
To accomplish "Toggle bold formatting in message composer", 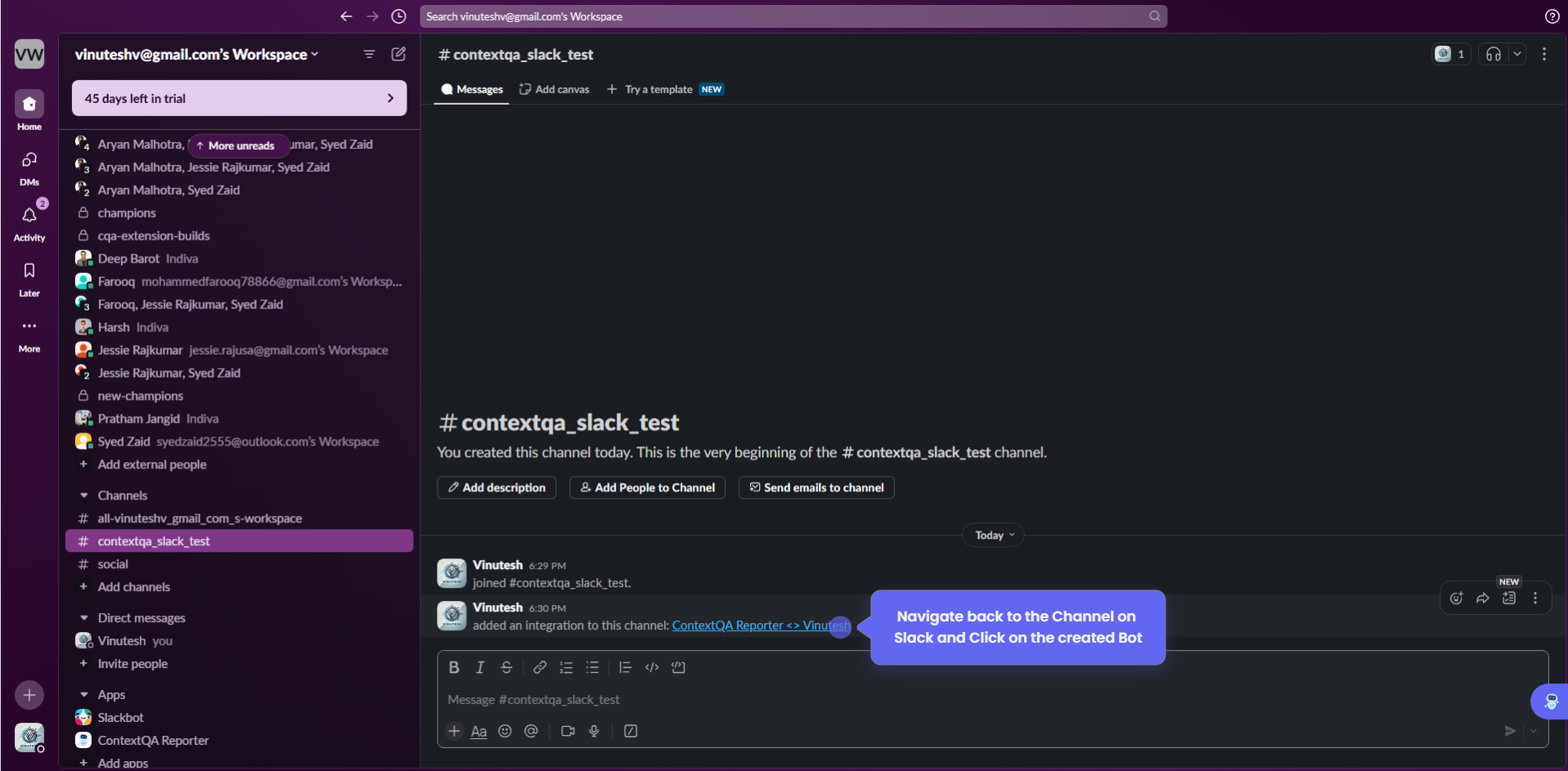I will click(x=454, y=667).
